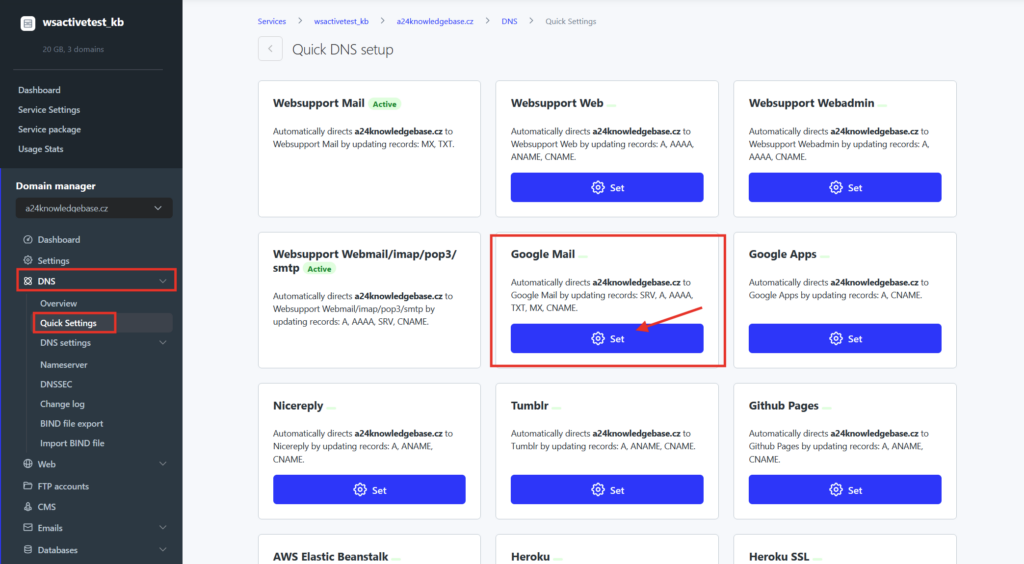This screenshot has height=564, width=1024.
Task: Click the gear icon in Websupport Webadmin Set button
Action: pyautogui.click(x=835, y=187)
